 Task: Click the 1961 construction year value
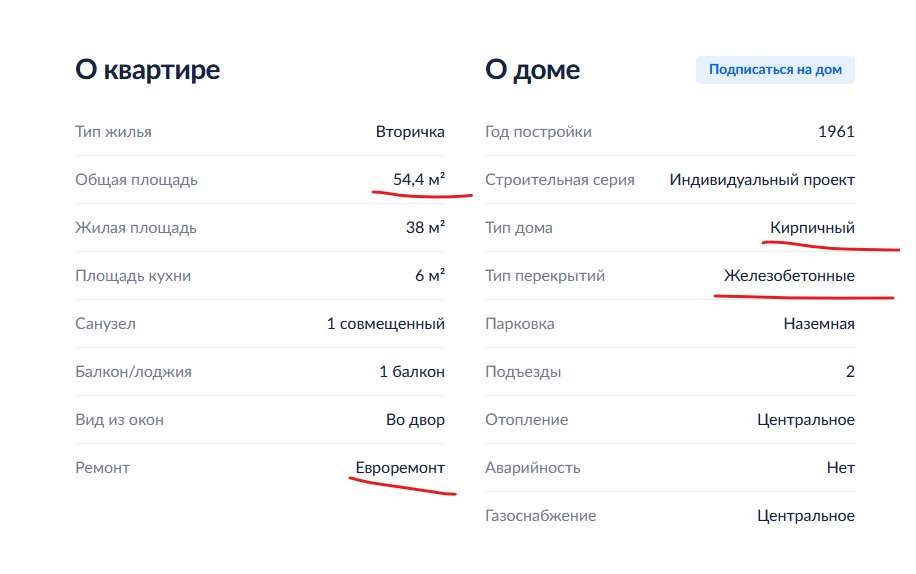click(x=836, y=132)
